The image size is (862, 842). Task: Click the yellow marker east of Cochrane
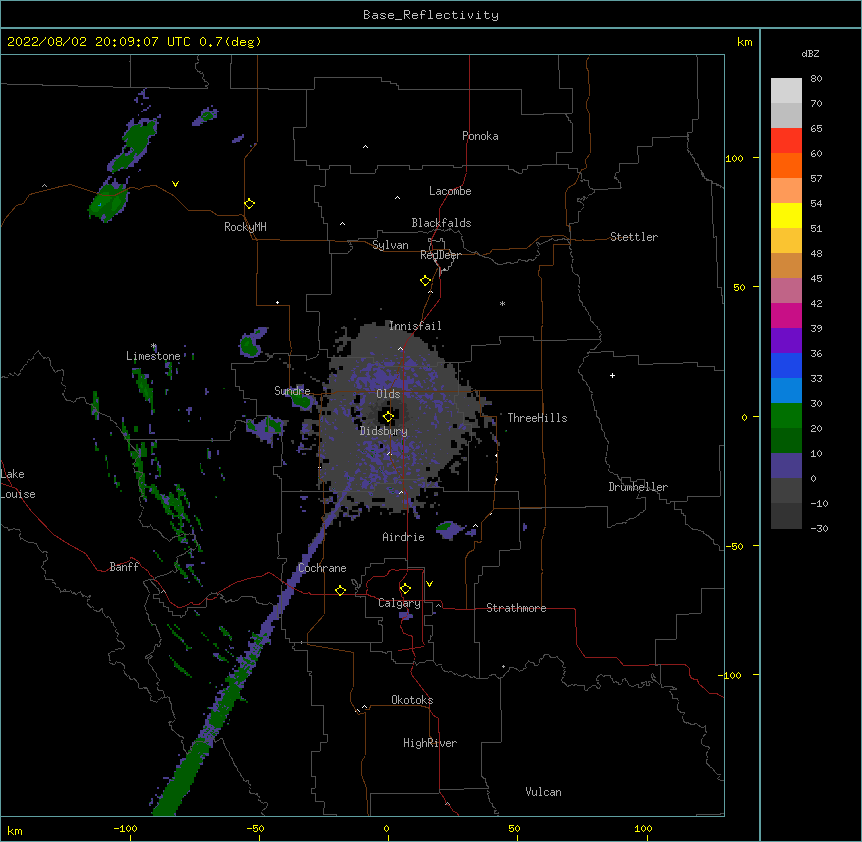click(x=340, y=590)
